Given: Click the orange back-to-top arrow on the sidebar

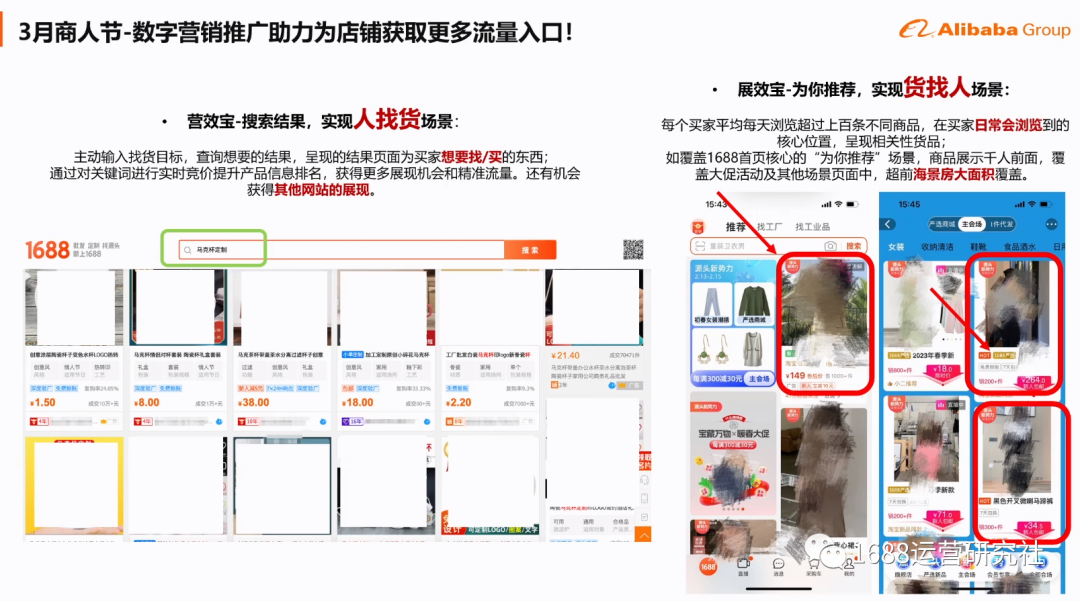Looking at the screenshot, I should (643, 534).
